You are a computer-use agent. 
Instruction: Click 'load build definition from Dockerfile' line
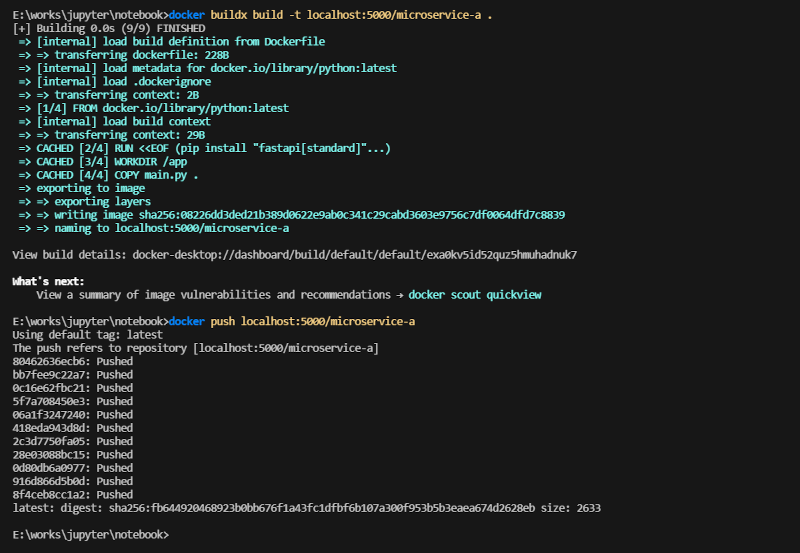171,41
